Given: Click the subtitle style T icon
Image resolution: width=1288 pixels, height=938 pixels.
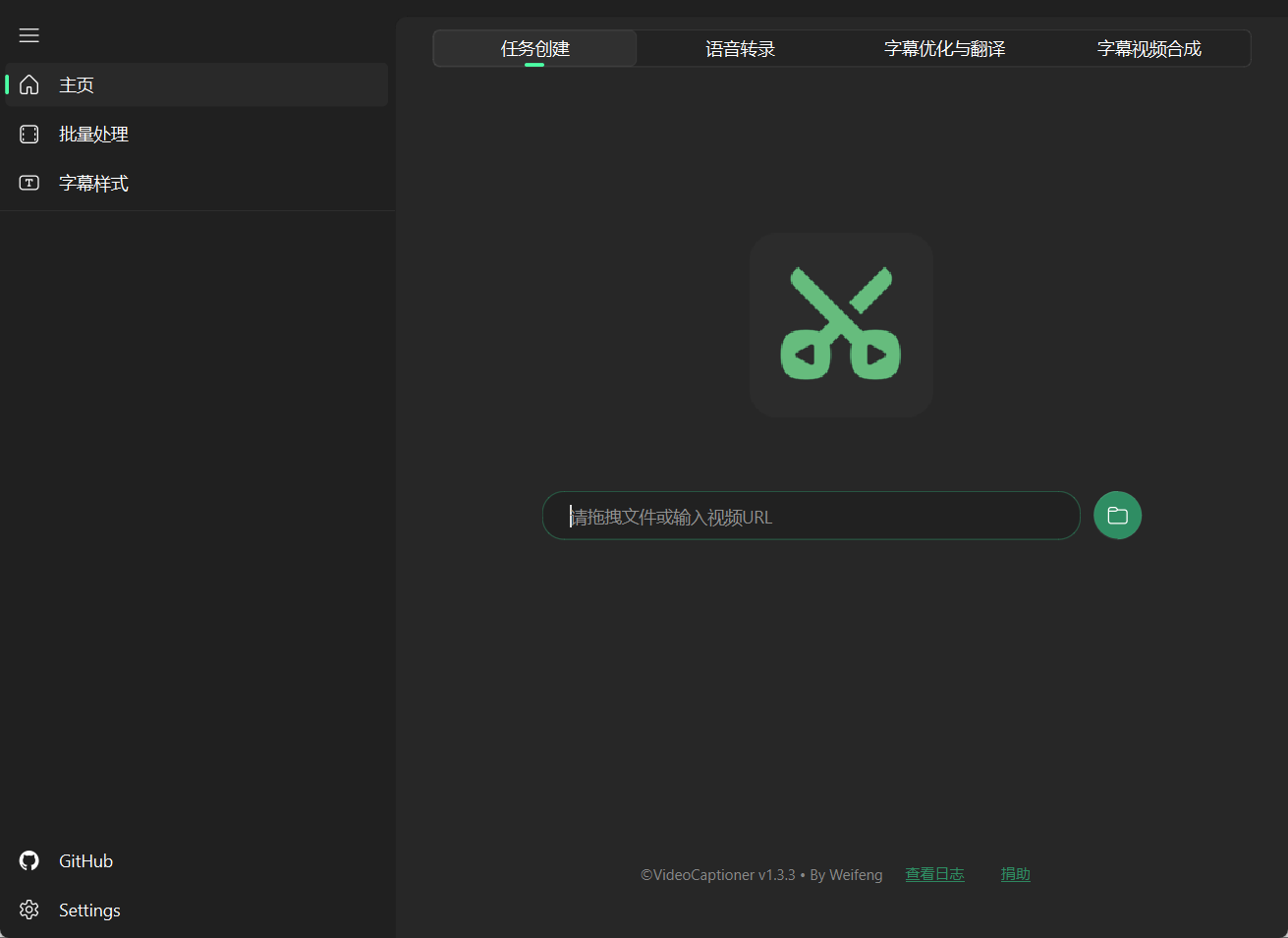Looking at the screenshot, I should point(29,183).
